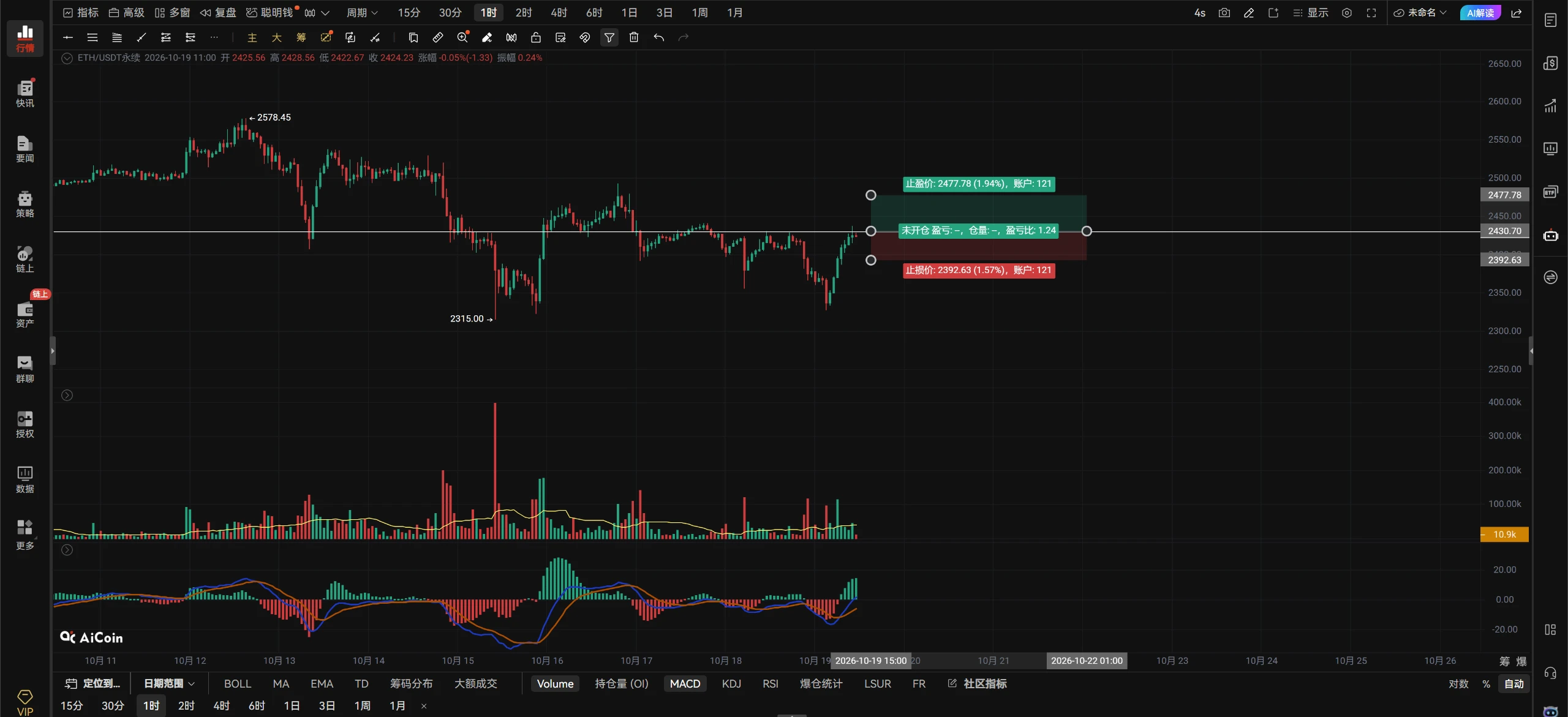Open the 社区指标 community indicators link
The height and width of the screenshot is (717, 1568).
point(978,683)
